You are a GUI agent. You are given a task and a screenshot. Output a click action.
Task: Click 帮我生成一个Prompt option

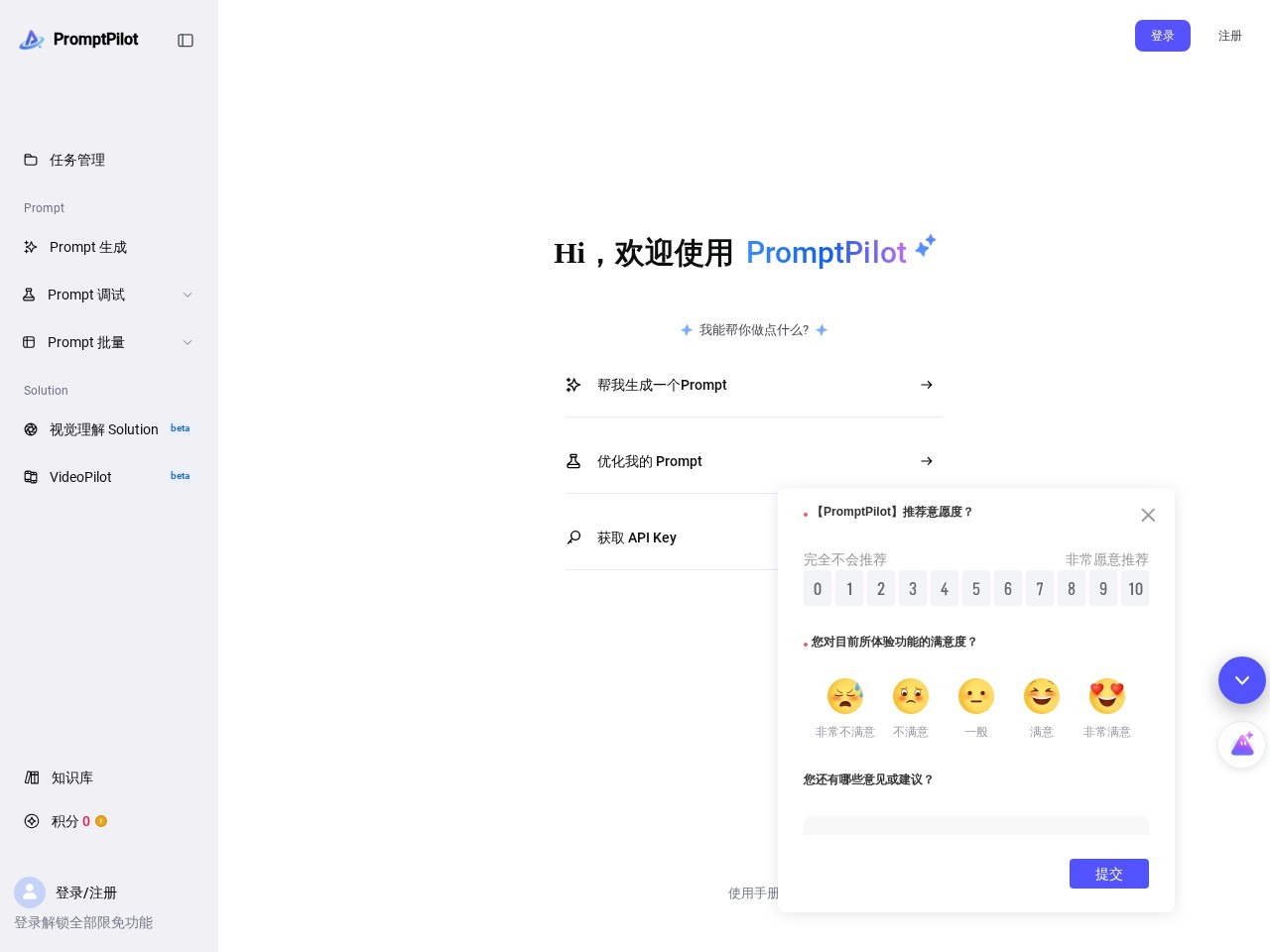(x=754, y=385)
